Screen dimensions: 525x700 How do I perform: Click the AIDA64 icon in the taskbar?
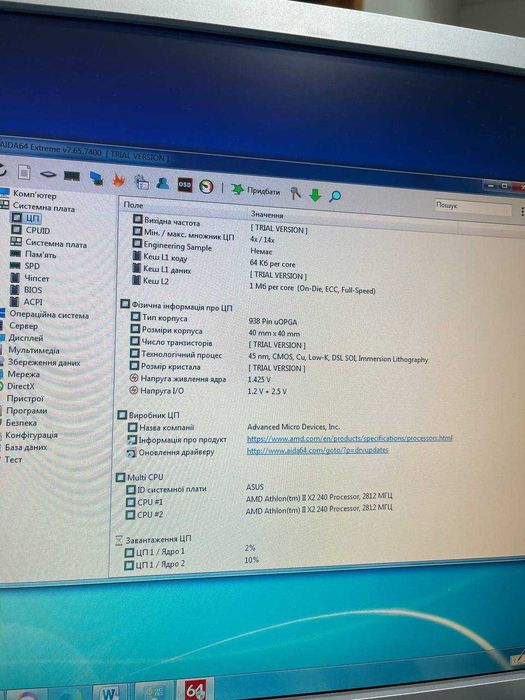click(196, 689)
